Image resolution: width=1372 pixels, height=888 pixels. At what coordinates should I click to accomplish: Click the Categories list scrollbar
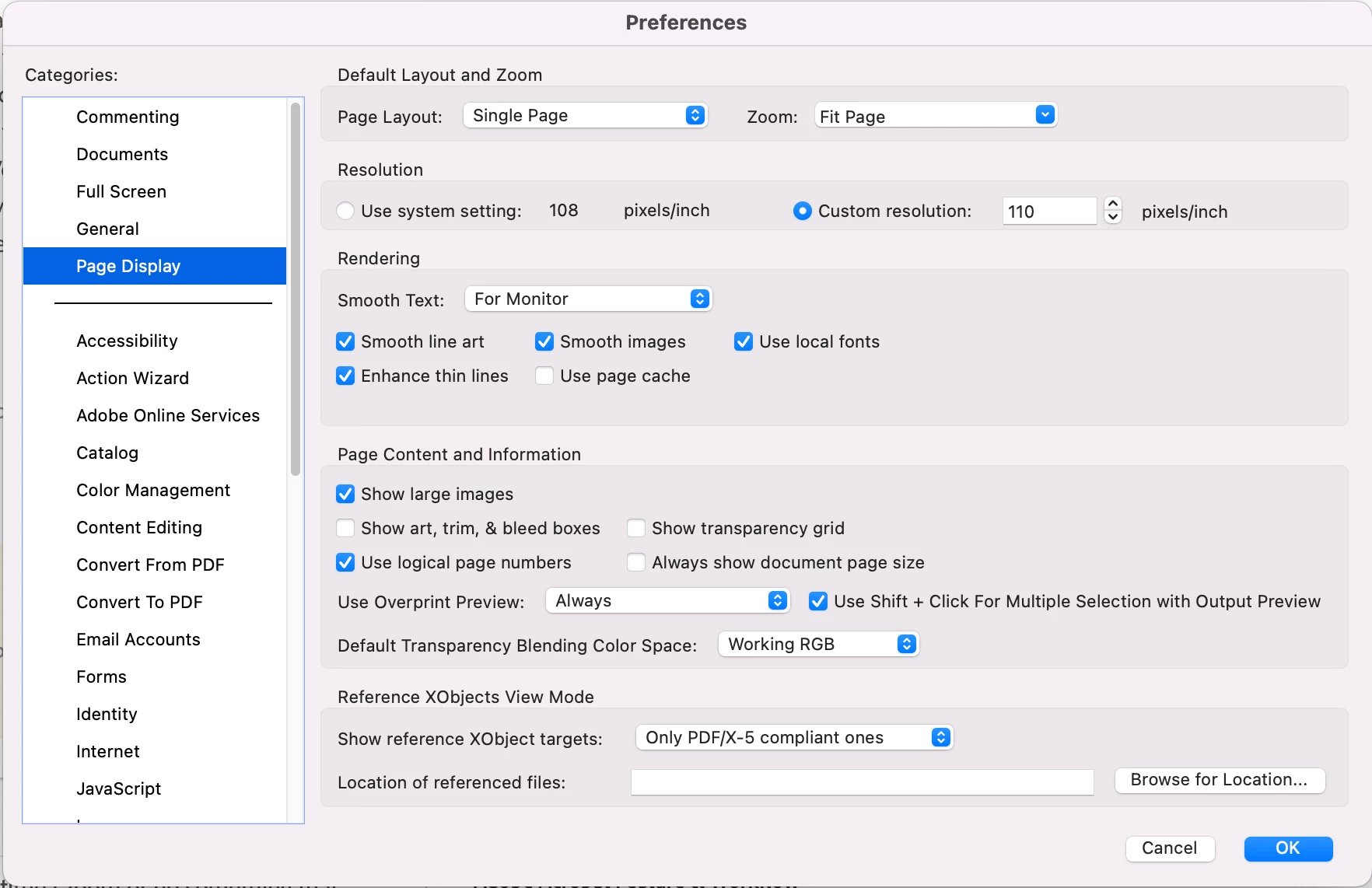(x=296, y=289)
